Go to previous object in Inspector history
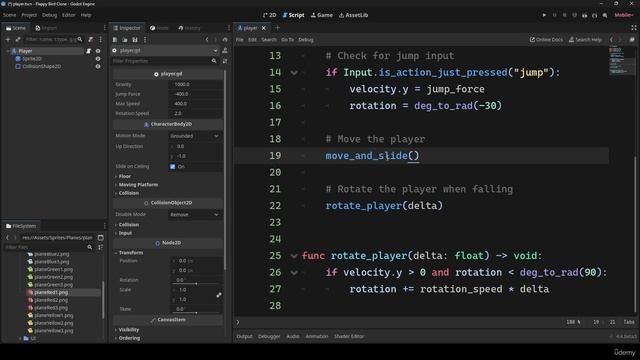This screenshot has height=360, width=640. [207, 40]
